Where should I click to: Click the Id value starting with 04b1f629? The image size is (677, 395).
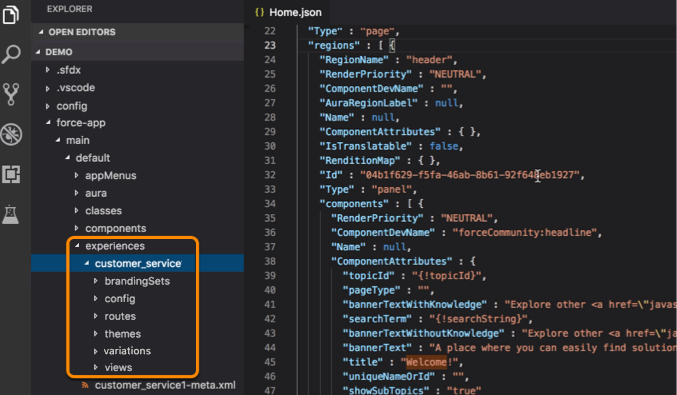click(x=470, y=175)
